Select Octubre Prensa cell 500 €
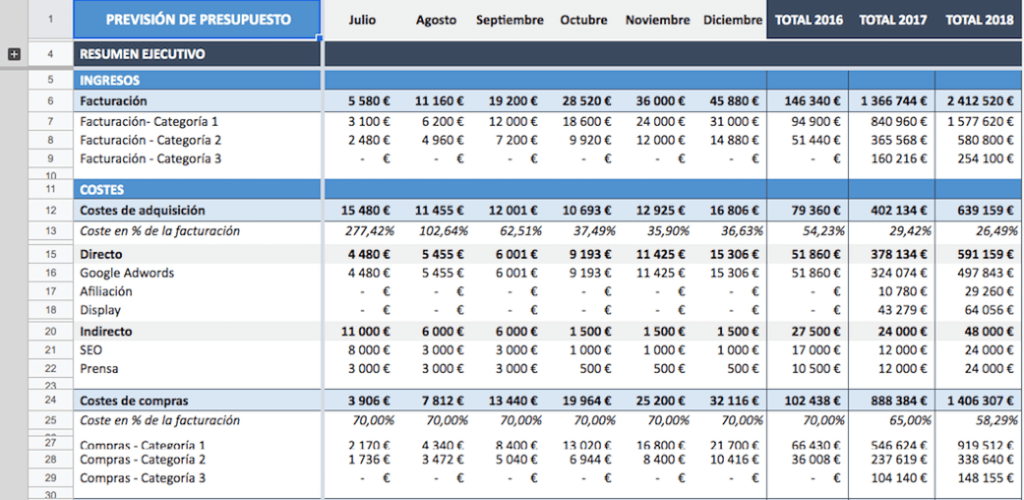Image resolution: width=1024 pixels, height=500 pixels. [x=594, y=369]
